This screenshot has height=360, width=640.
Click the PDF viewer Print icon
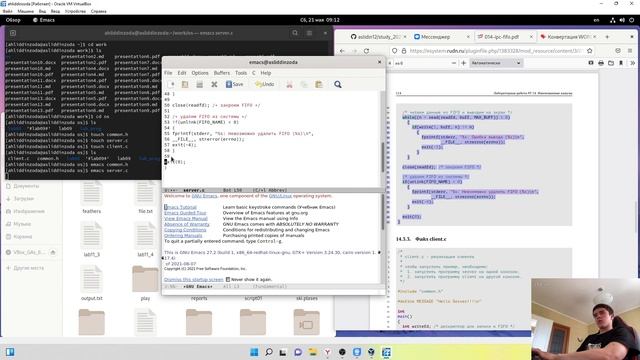(601, 63)
